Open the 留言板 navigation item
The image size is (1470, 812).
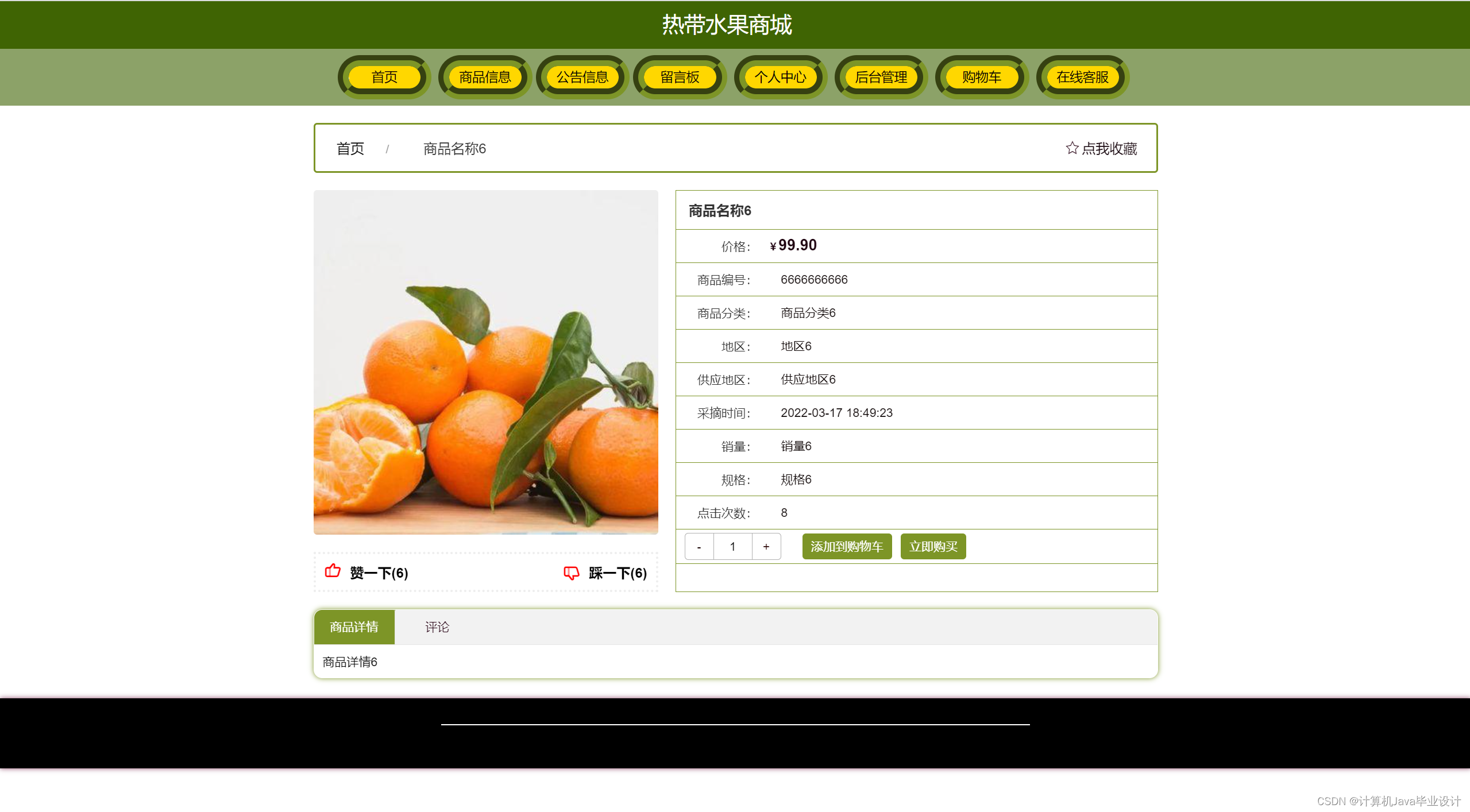(x=680, y=77)
